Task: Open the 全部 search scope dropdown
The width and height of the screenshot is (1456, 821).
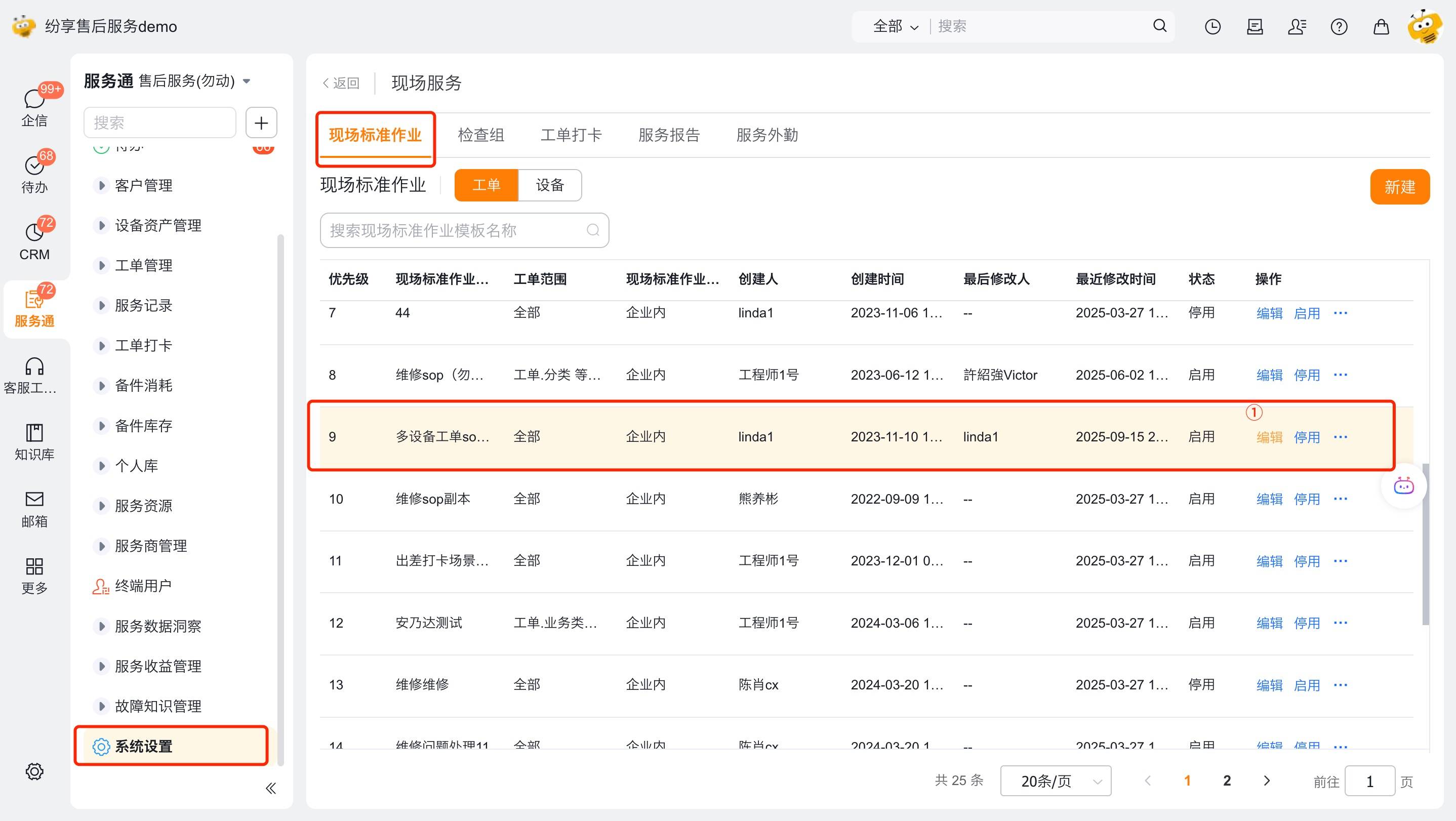Action: [x=895, y=26]
